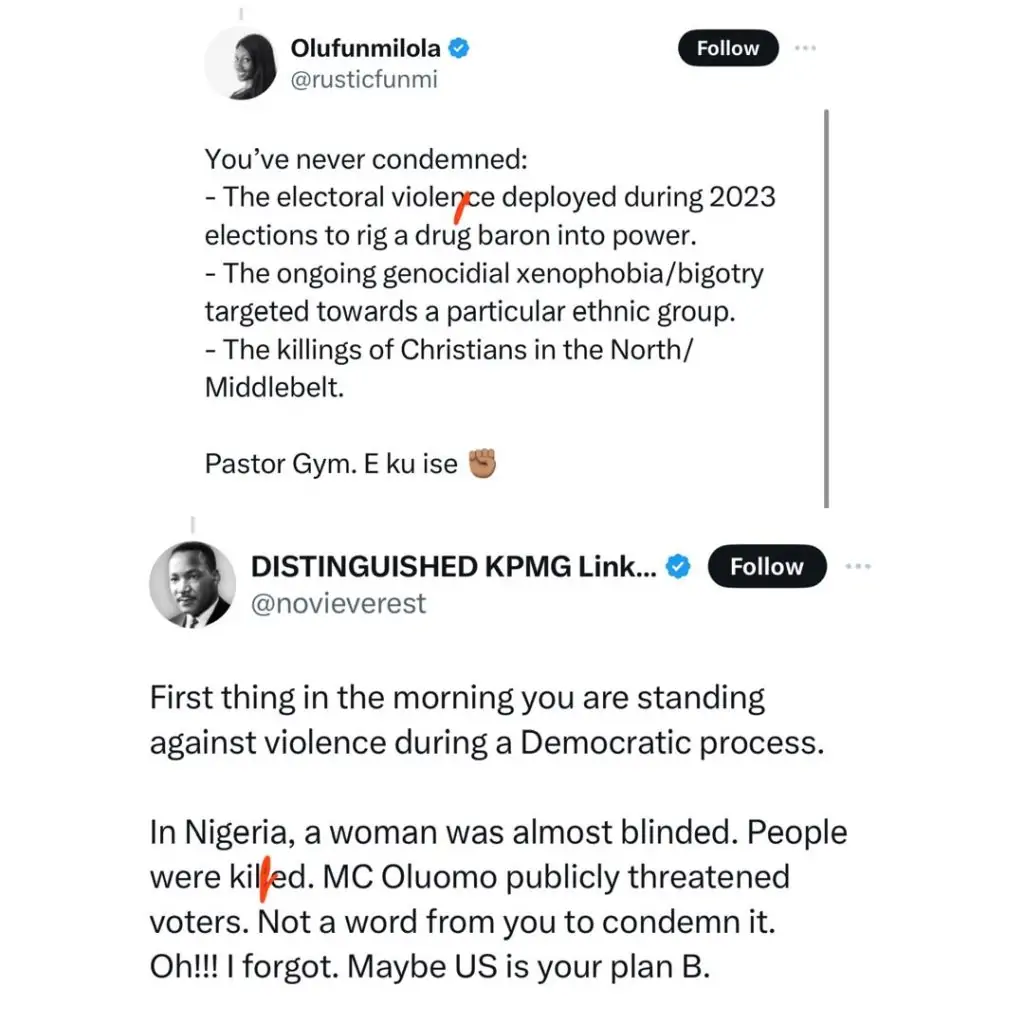
Task: Open more options for Olufunmilola's tweet
Action: pyautogui.click(x=807, y=47)
